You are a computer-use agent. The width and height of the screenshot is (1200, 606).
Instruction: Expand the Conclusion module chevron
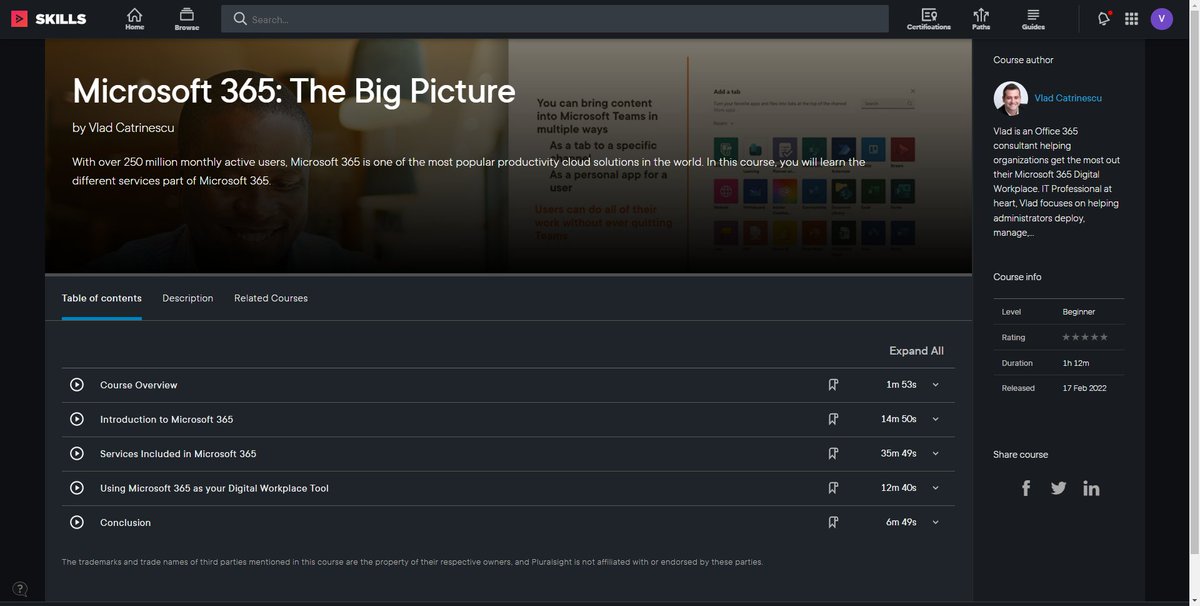pos(936,522)
